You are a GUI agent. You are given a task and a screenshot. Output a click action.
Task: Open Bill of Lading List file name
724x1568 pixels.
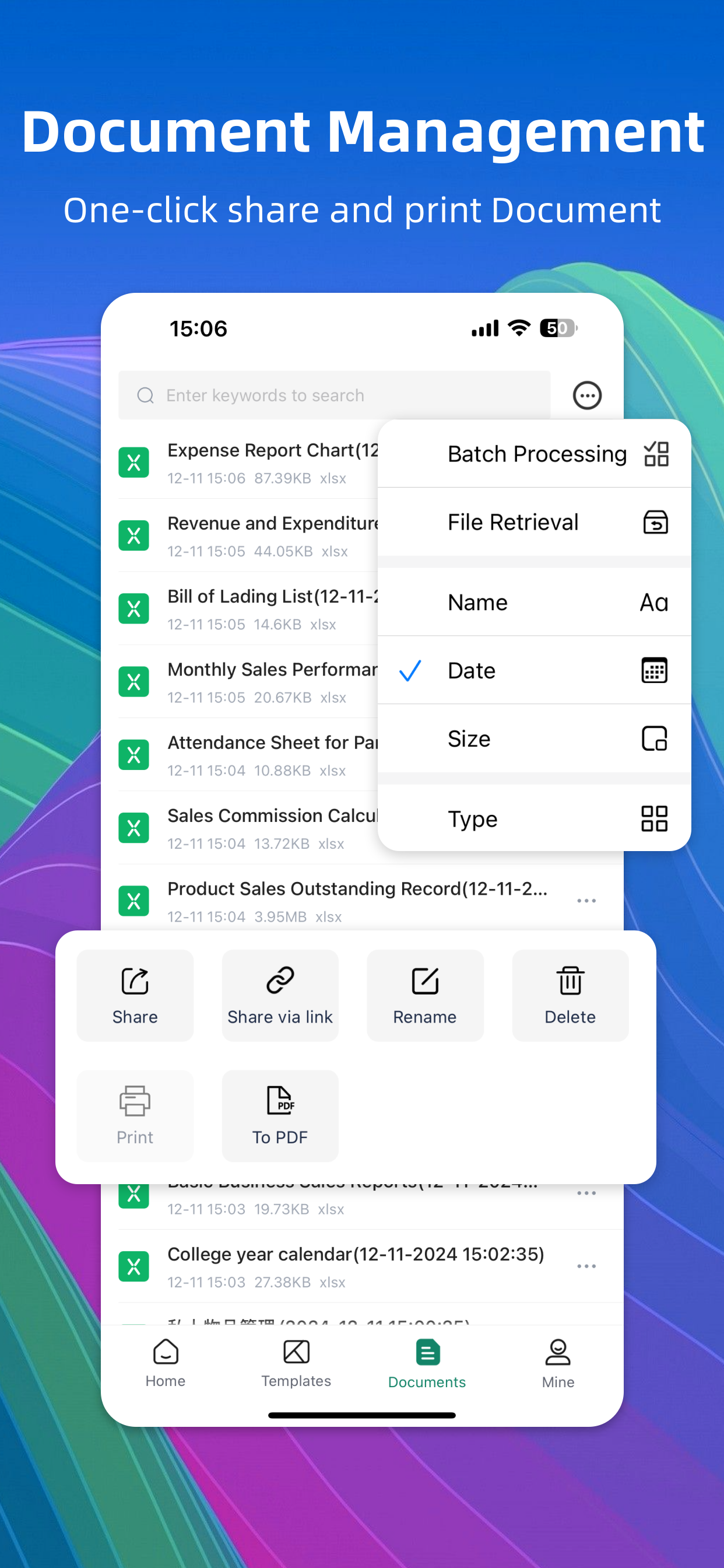273,597
